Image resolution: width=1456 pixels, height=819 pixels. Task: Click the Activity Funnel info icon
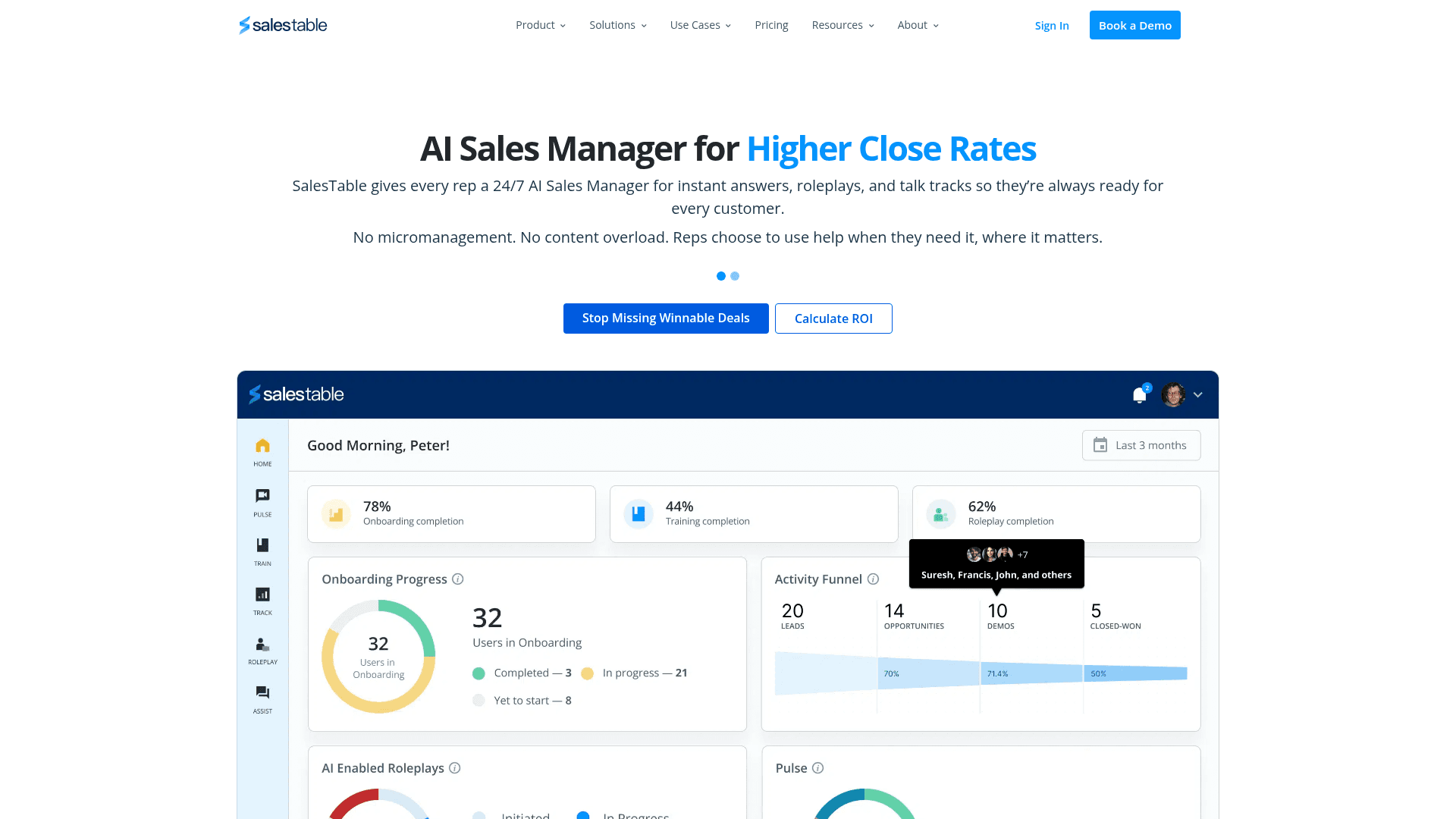point(873,579)
